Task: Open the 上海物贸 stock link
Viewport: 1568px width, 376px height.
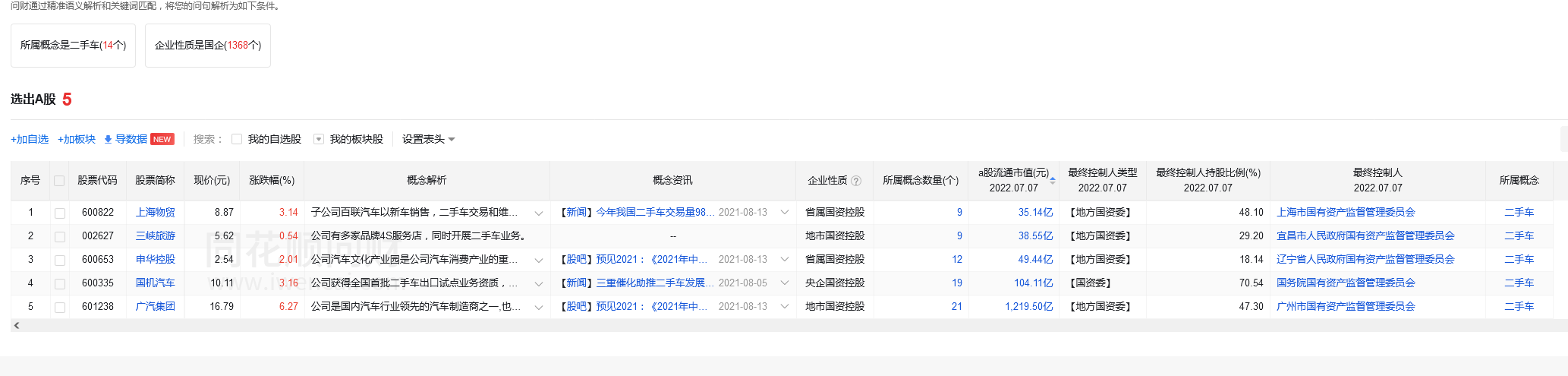Action: tap(155, 213)
